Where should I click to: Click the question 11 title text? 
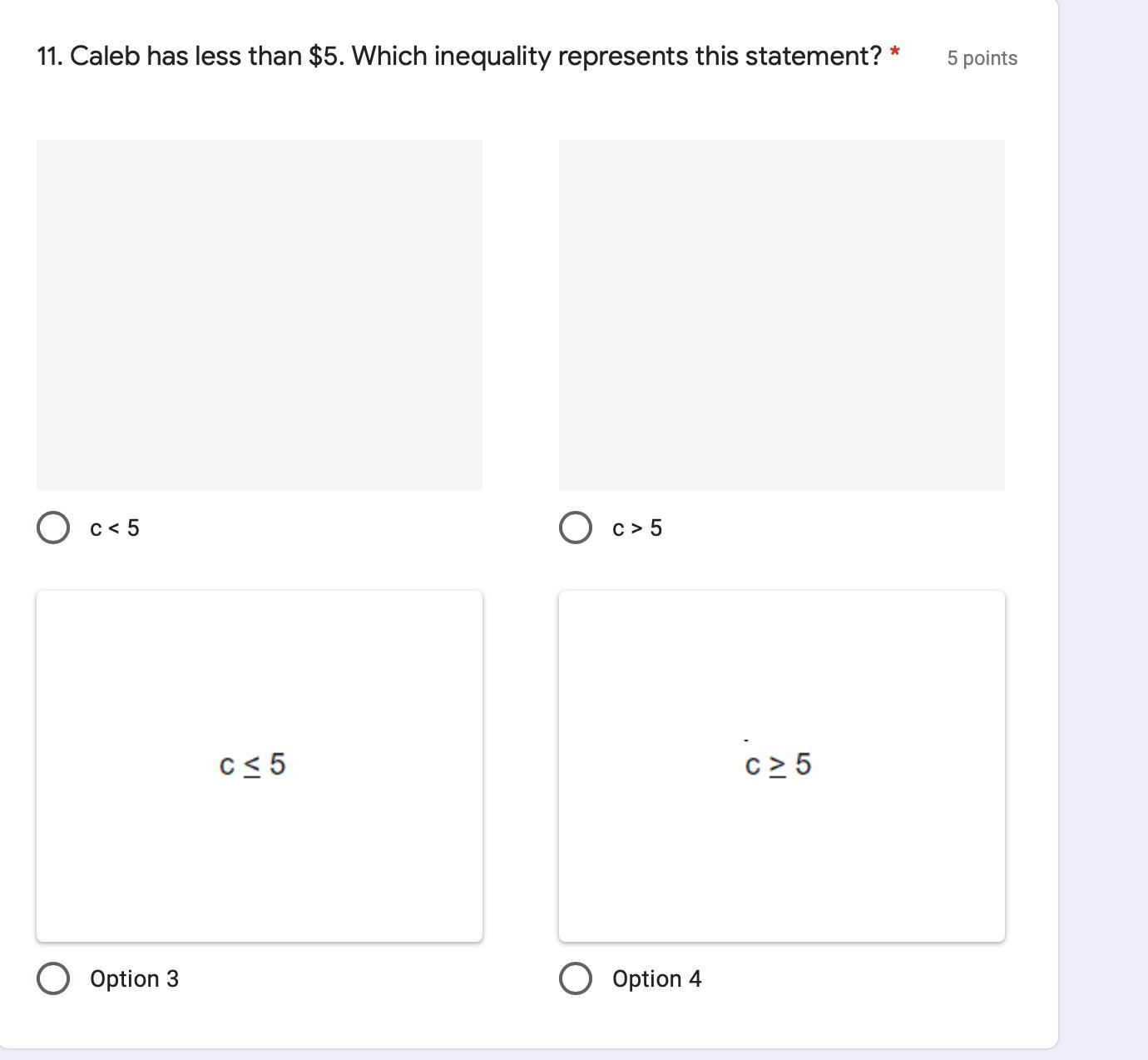(x=458, y=57)
